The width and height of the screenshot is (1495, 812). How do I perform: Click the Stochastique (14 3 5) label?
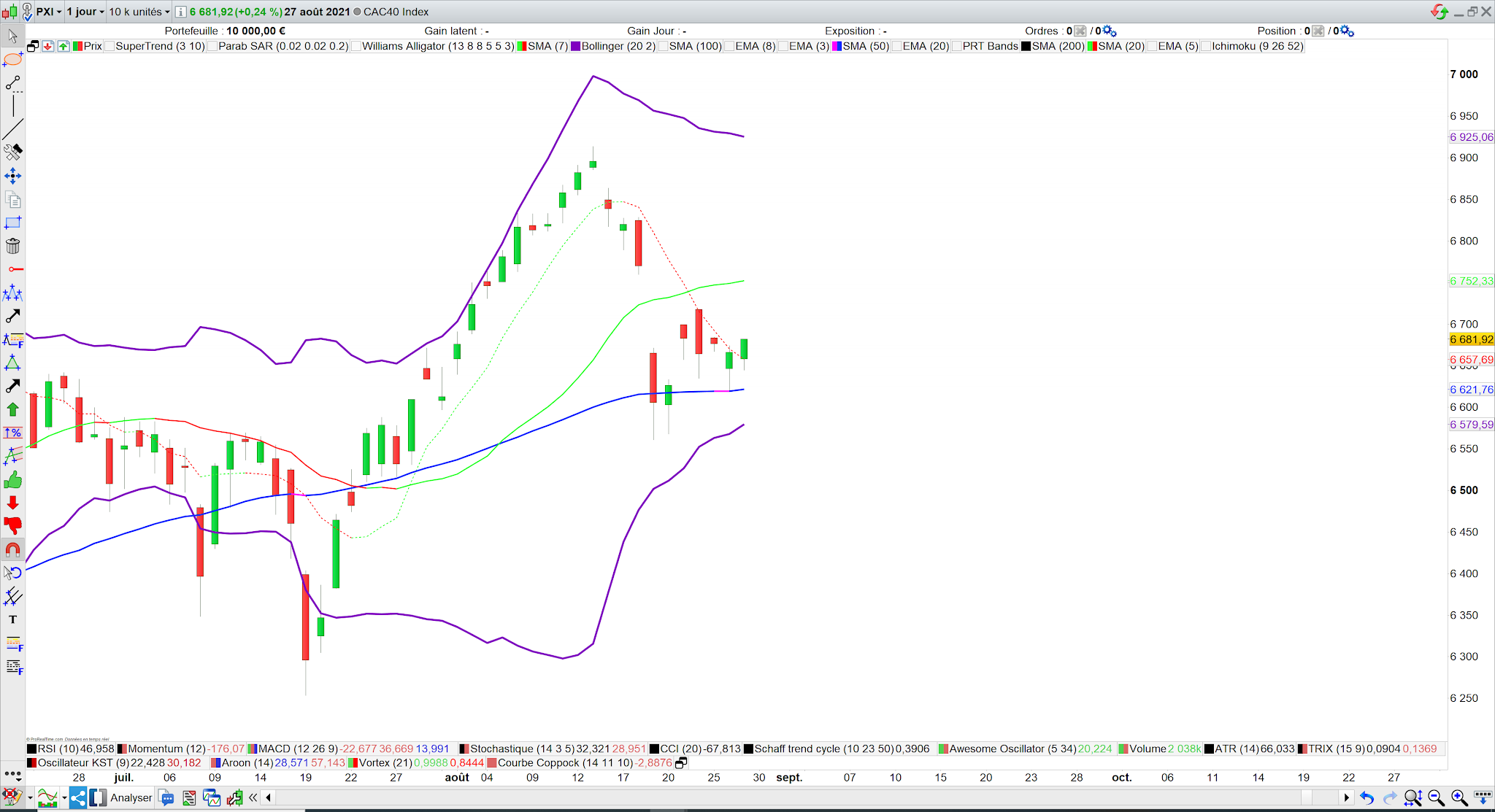tap(522, 749)
